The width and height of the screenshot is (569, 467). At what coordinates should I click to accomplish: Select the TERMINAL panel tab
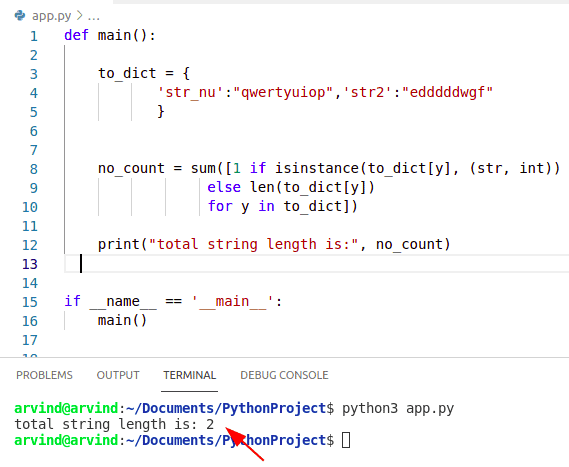tap(189, 375)
